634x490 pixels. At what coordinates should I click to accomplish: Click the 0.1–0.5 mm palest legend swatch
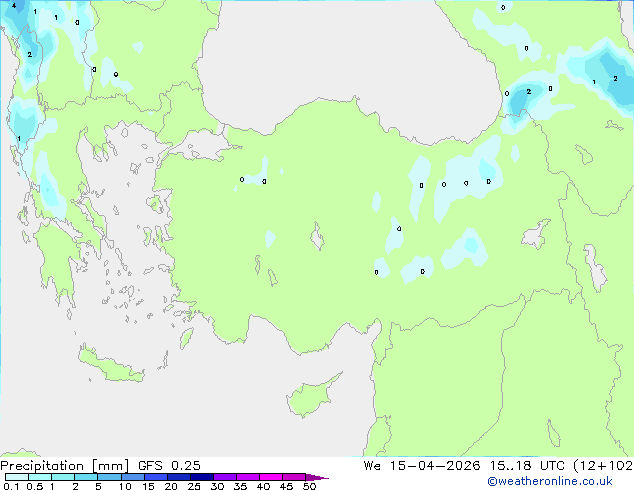[x=17, y=477]
